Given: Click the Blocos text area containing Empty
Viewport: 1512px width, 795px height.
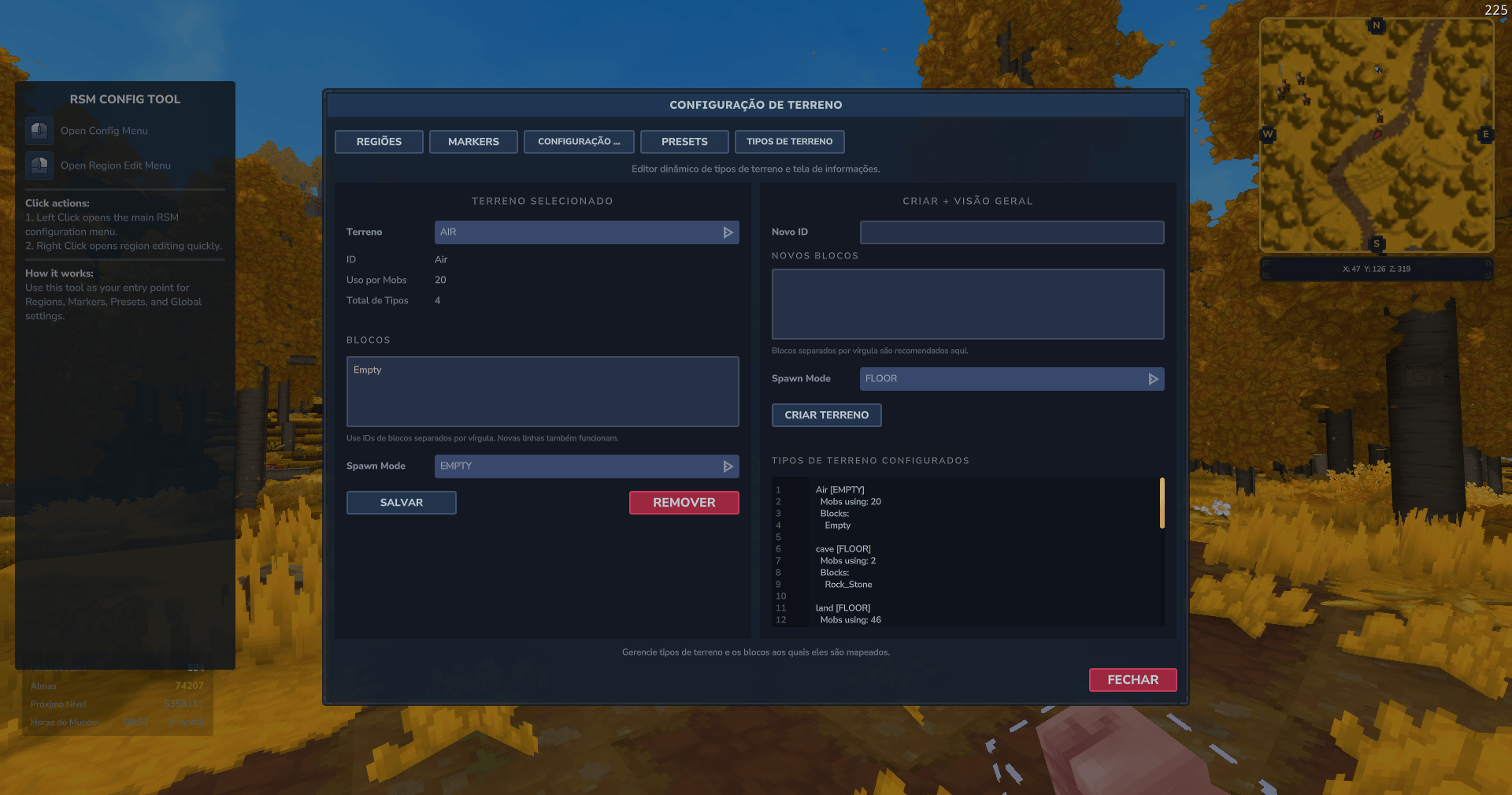Looking at the screenshot, I should click(x=543, y=392).
